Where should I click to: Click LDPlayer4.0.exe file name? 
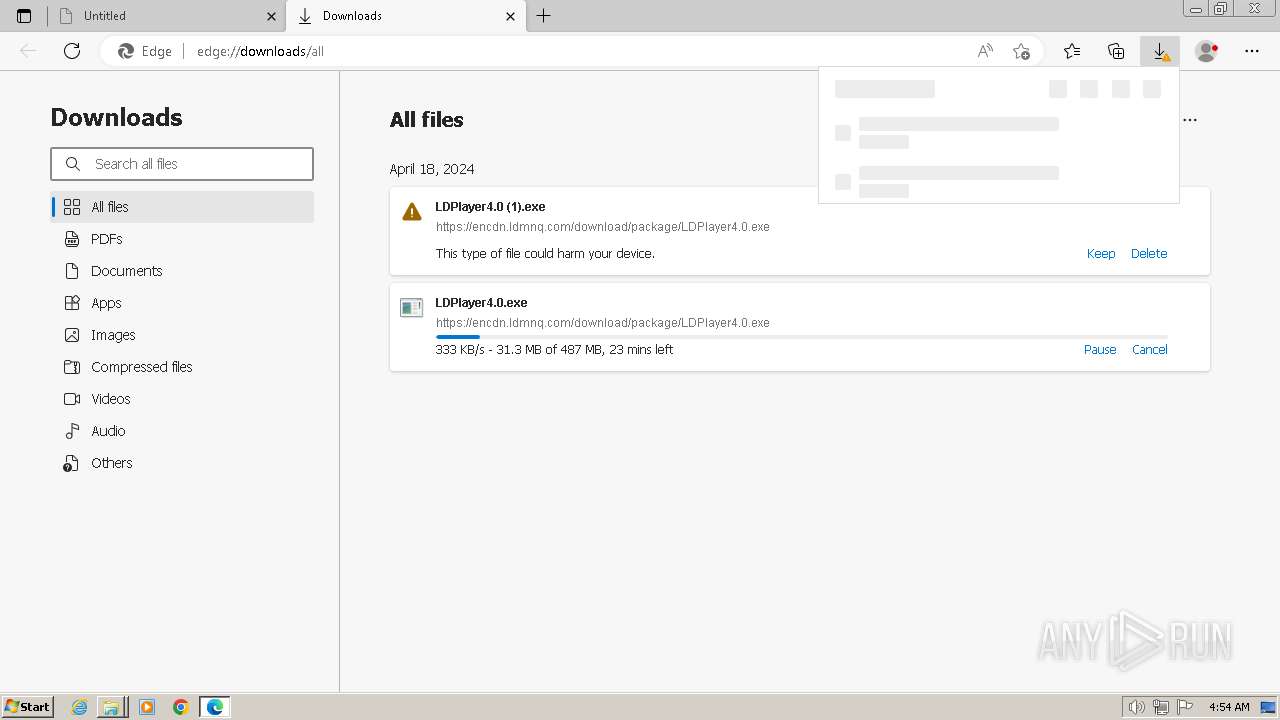pyautogui.click(x=481, y=303)
